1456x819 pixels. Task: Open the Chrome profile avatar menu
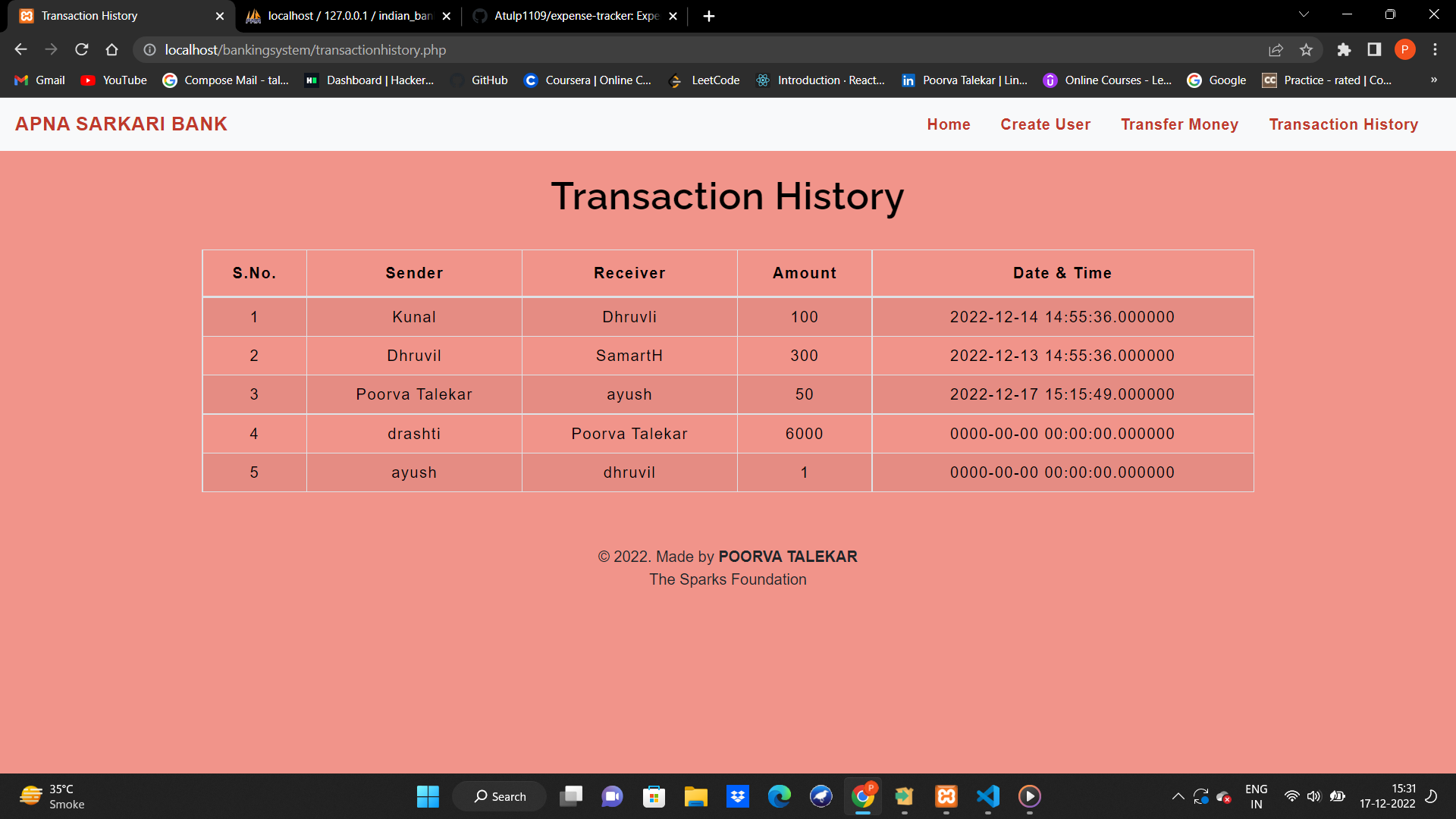pos(1404,49)
